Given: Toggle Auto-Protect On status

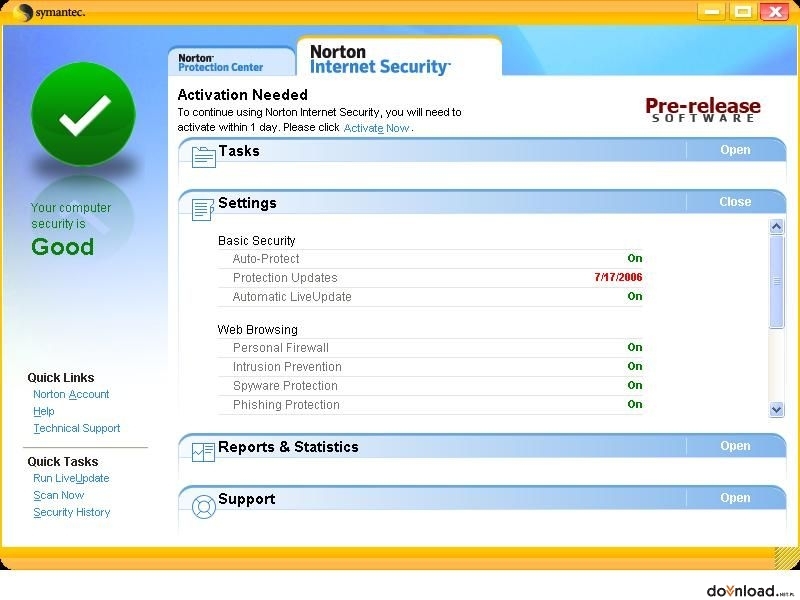Looking at the screenshot, I should point(635,258).
